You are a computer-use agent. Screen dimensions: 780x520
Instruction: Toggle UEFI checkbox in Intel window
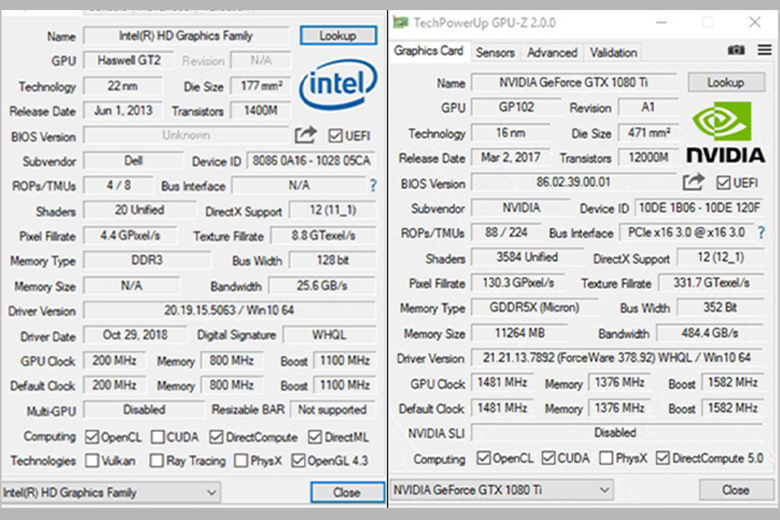(335, 135)
